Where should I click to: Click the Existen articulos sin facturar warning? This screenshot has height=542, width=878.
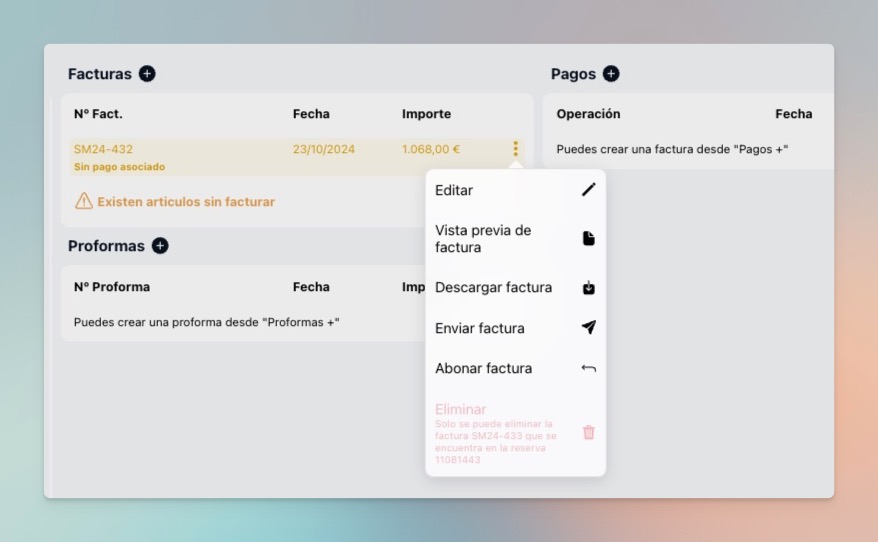[x=185, y=202]
